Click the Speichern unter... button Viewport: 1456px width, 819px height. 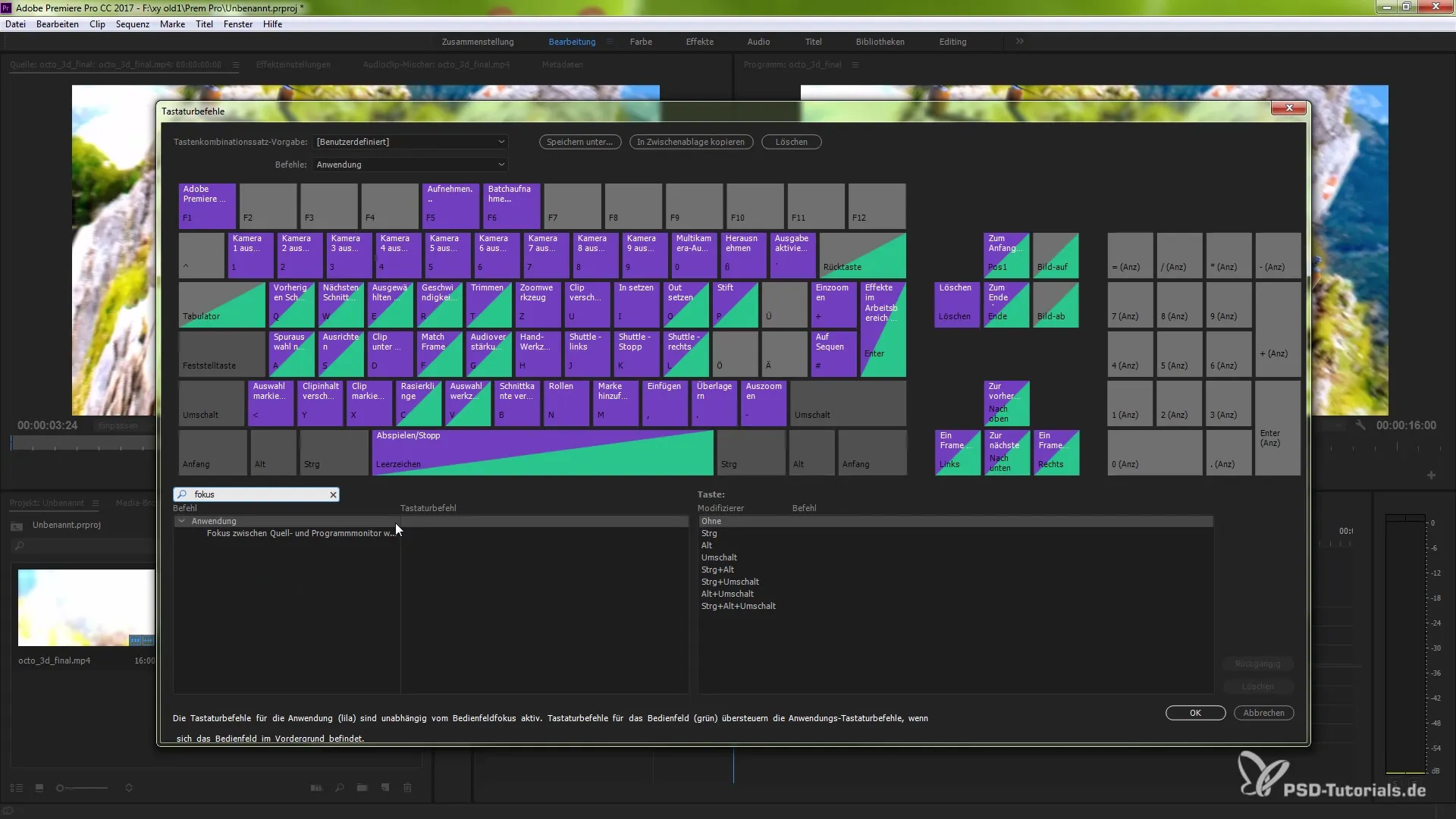[x=580, y=142]
